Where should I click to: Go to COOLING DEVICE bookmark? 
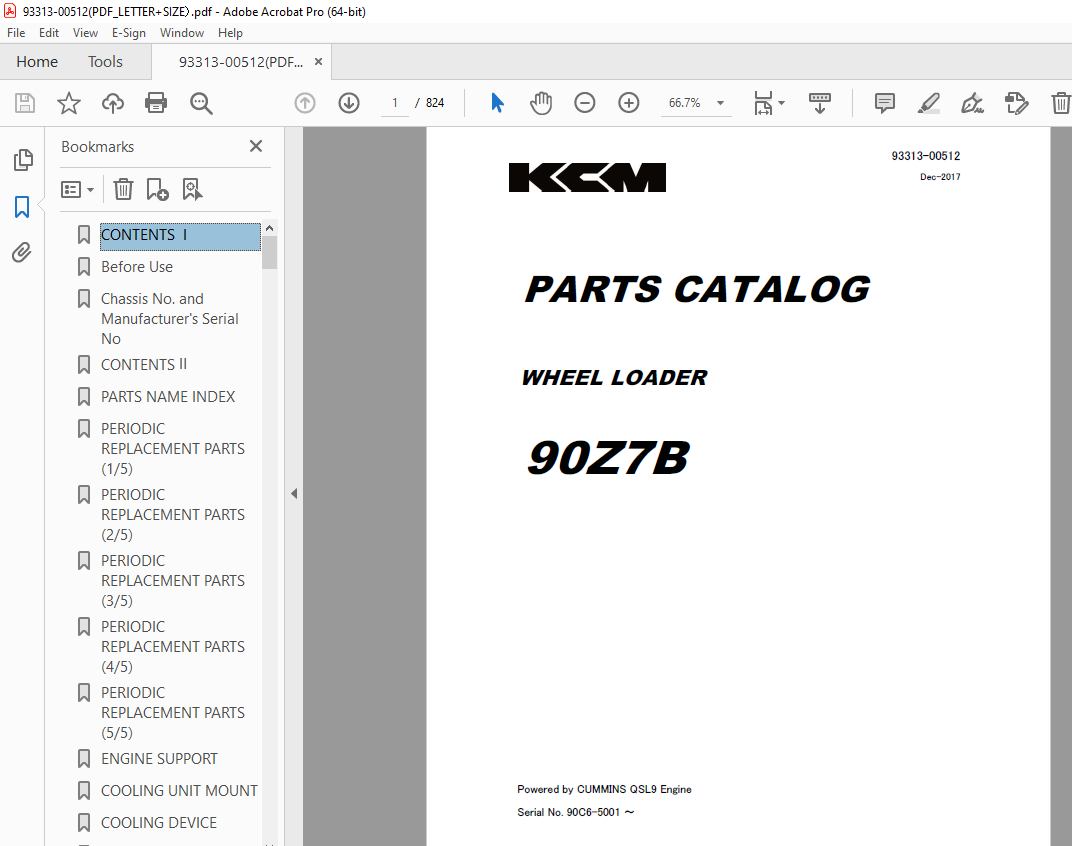coord(159,823)
